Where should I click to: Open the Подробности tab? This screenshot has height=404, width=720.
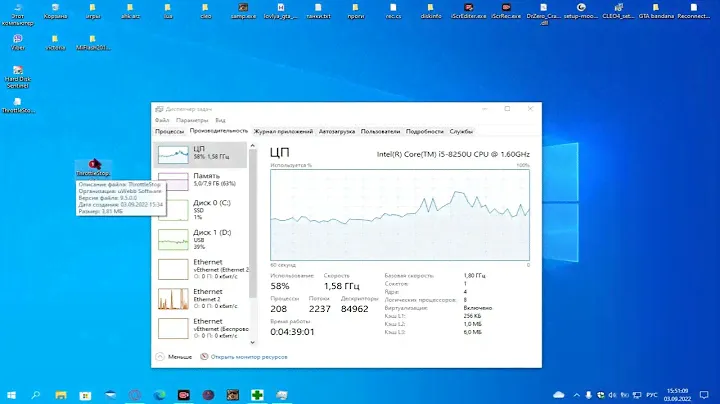[424, 131]
